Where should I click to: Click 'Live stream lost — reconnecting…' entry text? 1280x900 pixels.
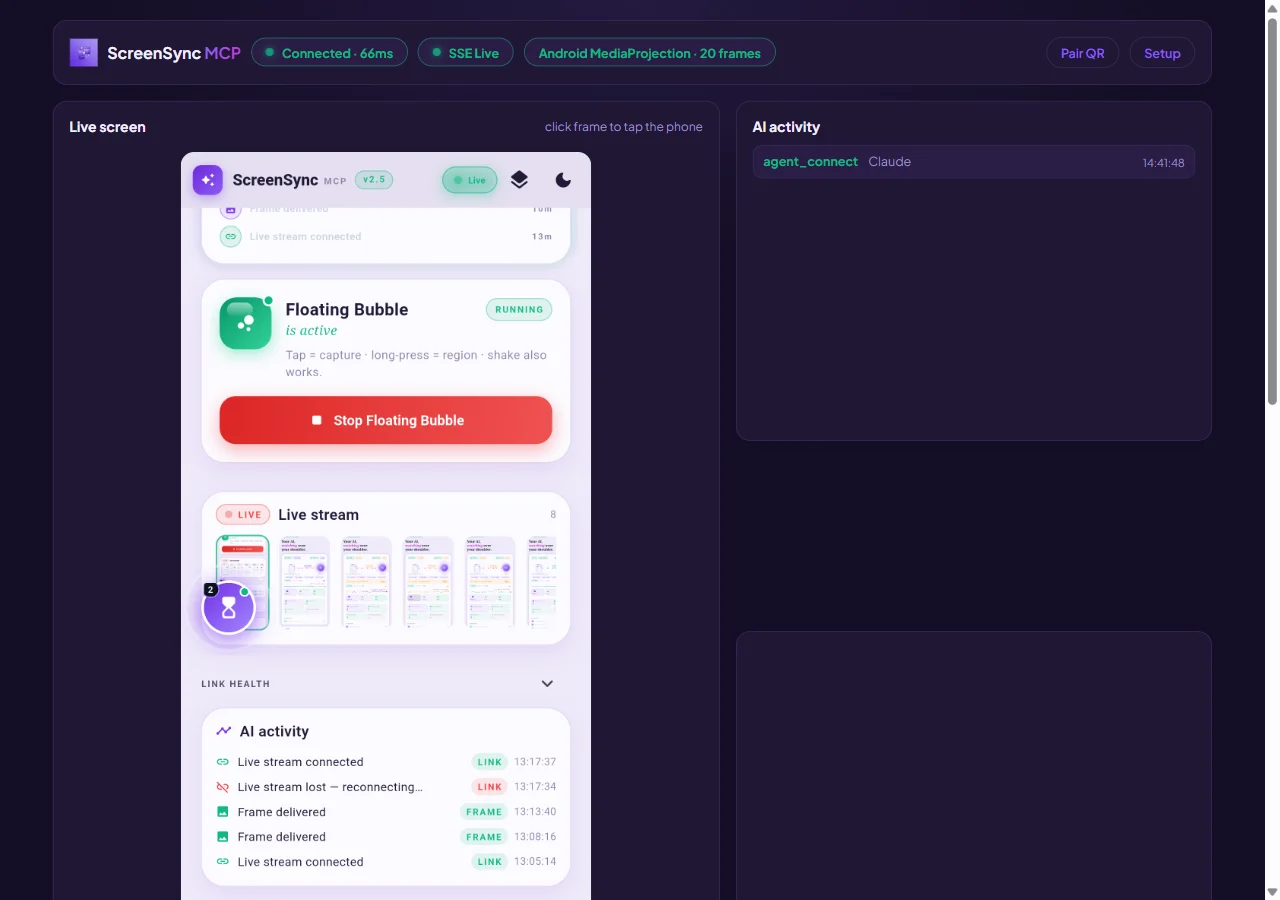330,787
